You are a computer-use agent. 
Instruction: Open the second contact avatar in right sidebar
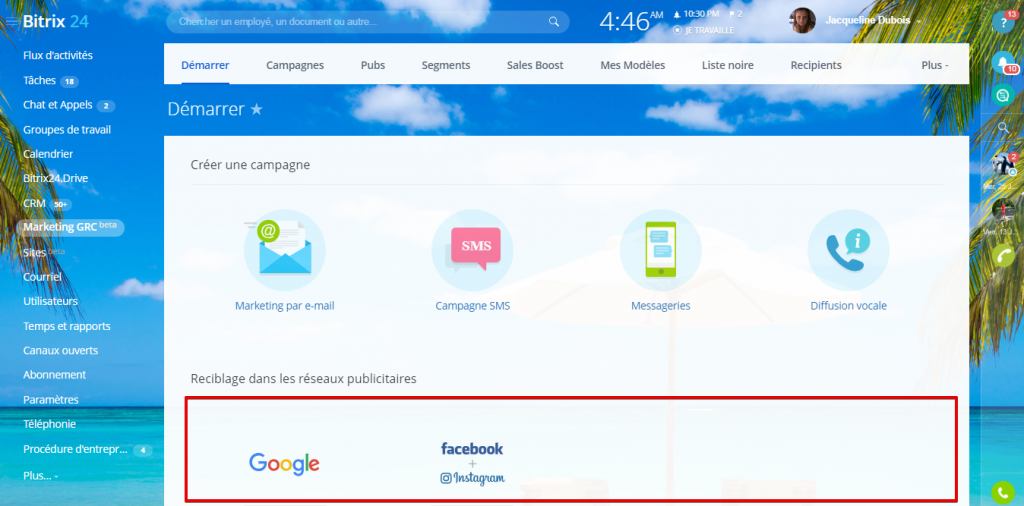point(1003,210)
